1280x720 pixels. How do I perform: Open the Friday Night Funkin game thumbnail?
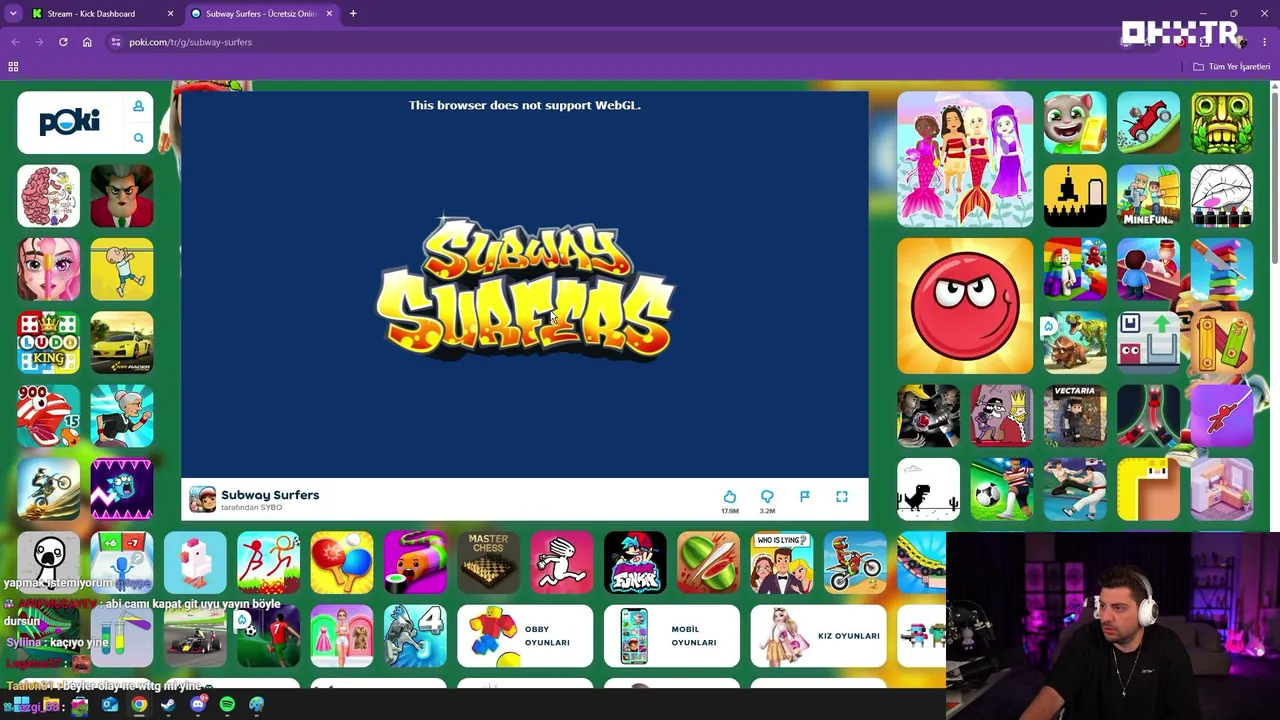(x=635, y=563)
